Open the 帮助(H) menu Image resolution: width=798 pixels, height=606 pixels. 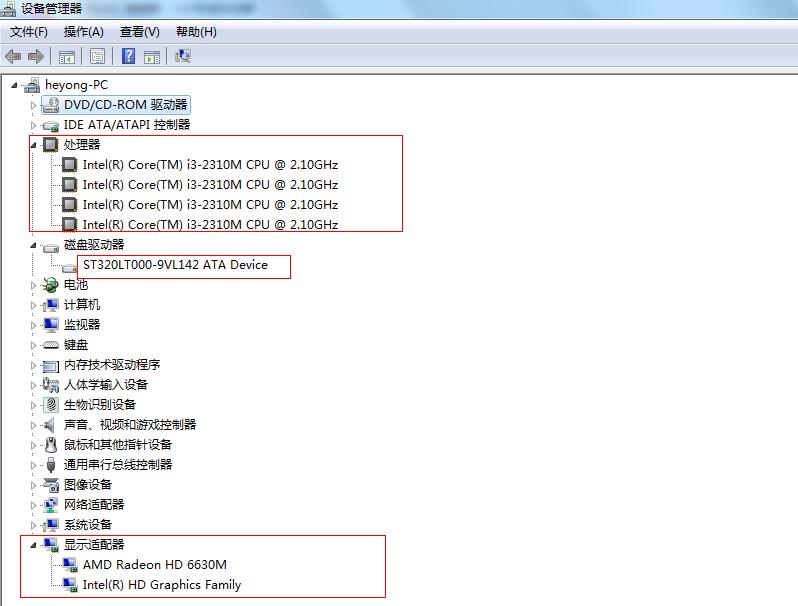195,32
